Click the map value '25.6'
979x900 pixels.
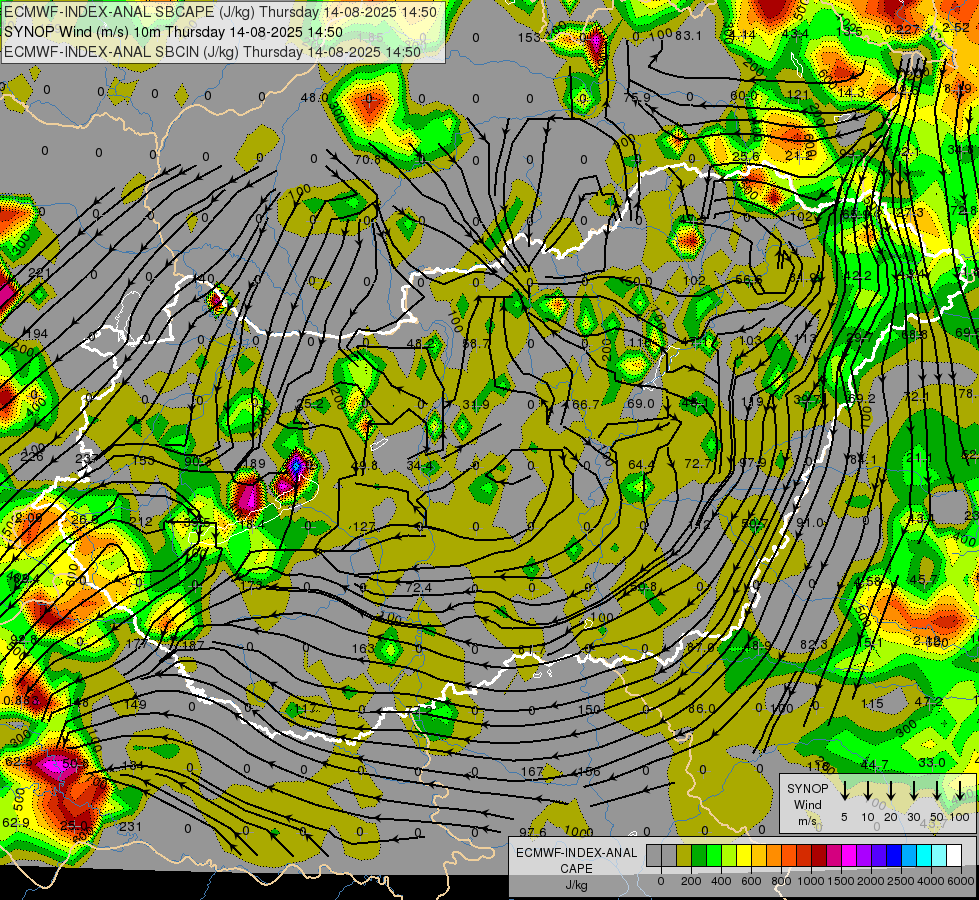745,156
